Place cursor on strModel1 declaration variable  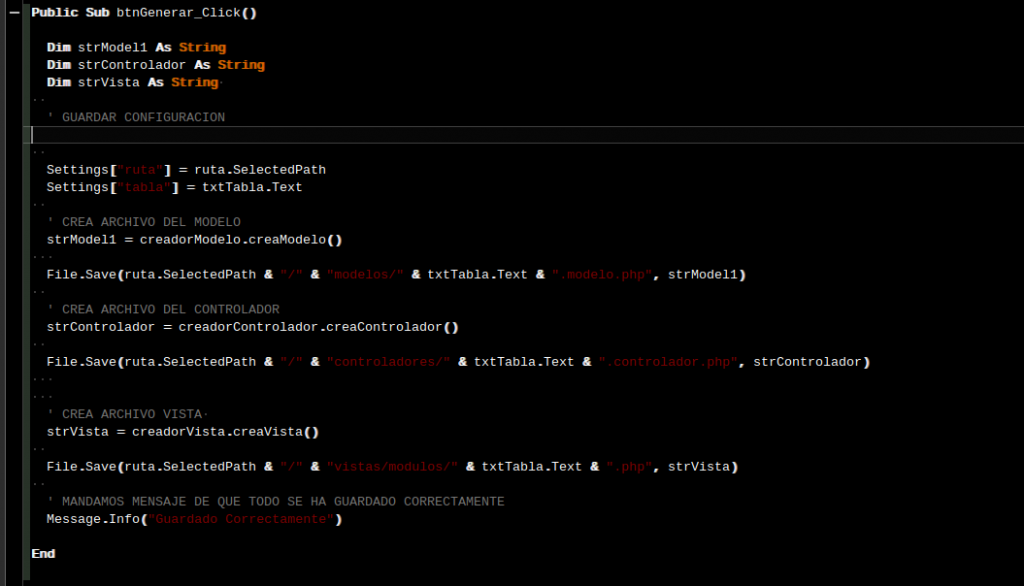(x=112, y=48)
